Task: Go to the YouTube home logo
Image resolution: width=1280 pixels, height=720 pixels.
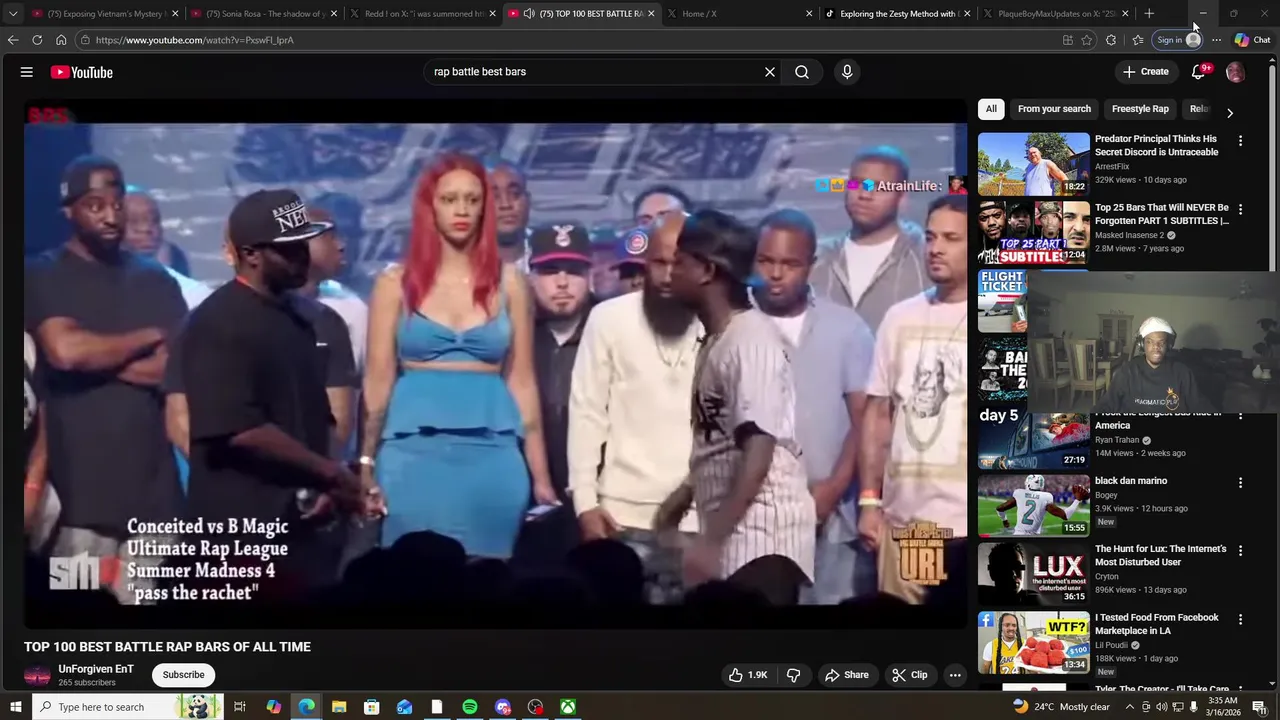Action: pos(81,72)
